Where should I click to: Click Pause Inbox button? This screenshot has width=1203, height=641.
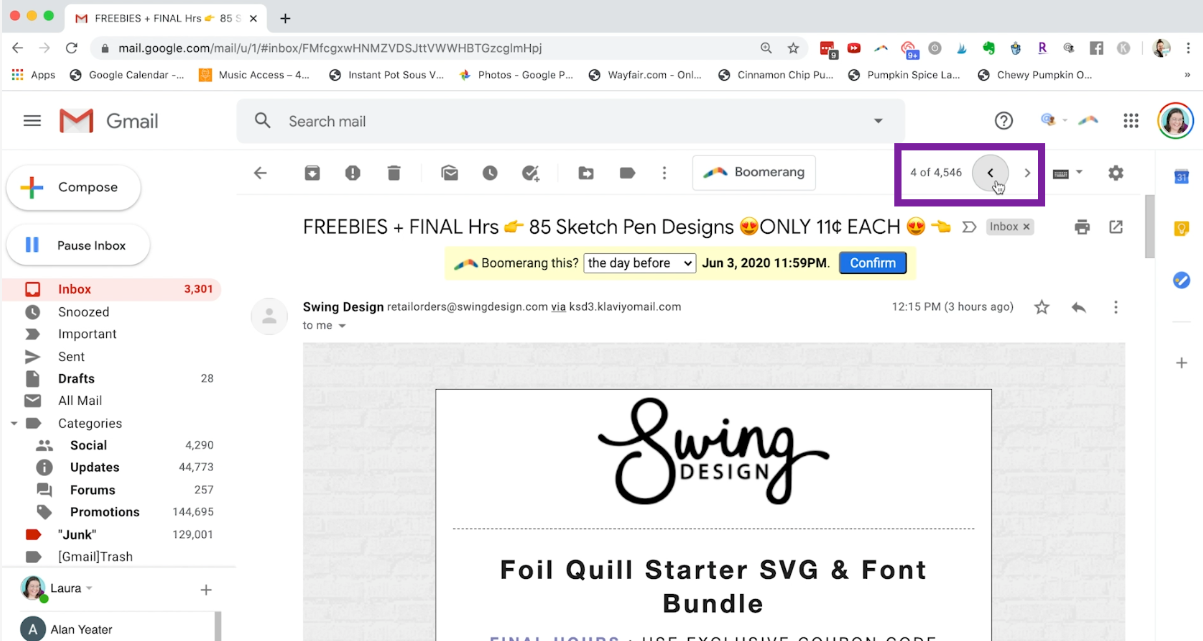coord(79,245)
